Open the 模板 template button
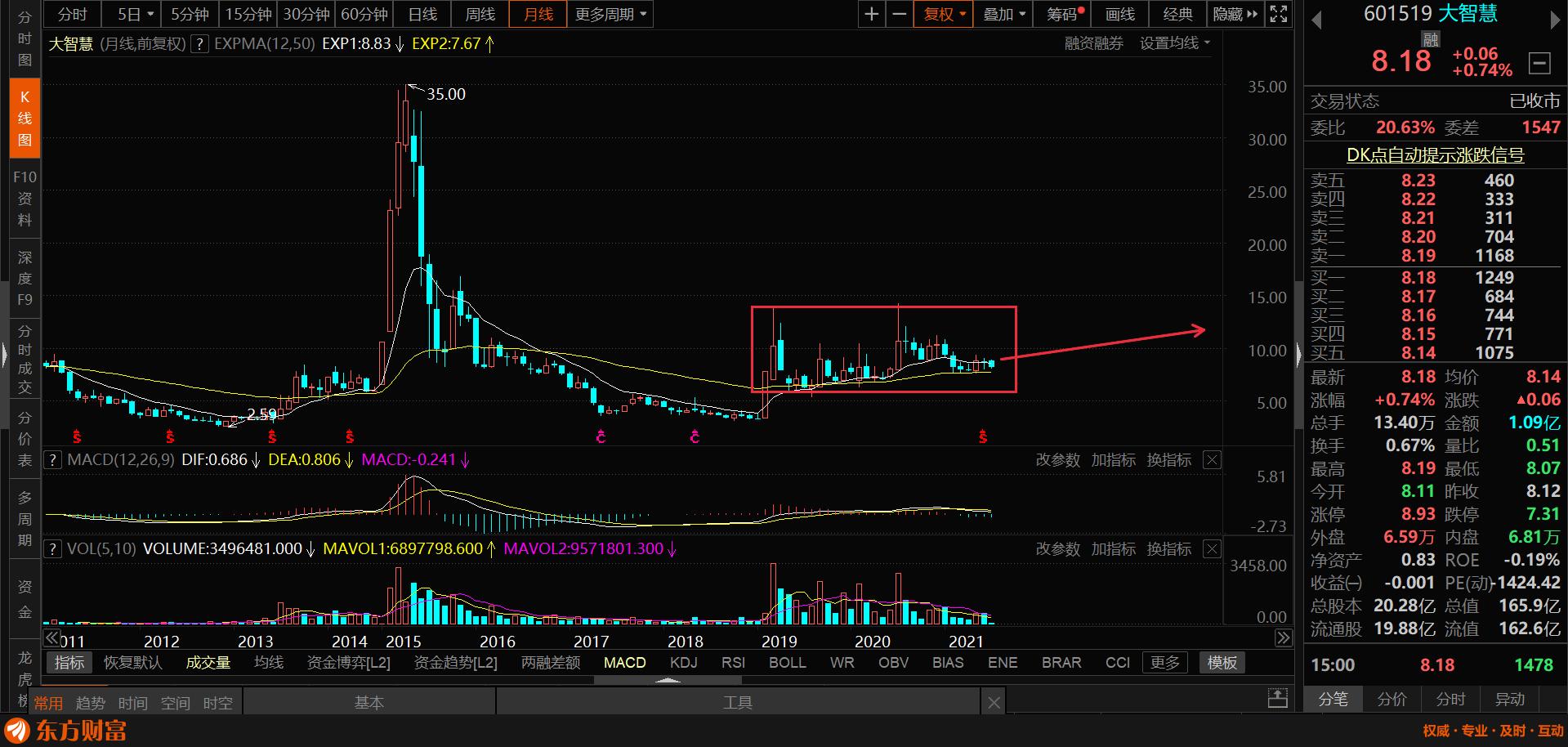 point(1222,663)
